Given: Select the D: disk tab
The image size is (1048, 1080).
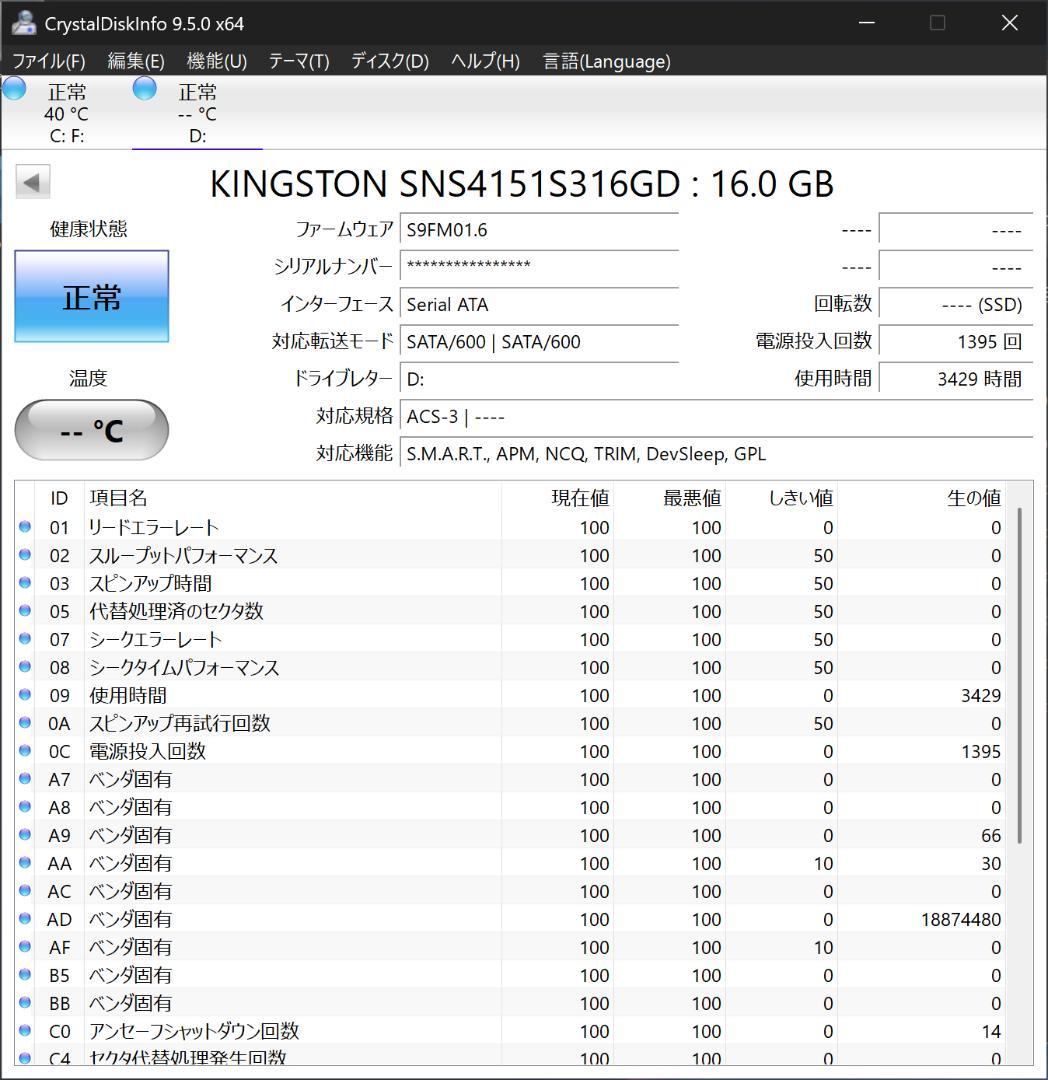Looking at the screenshot, I should click(197, 113).
